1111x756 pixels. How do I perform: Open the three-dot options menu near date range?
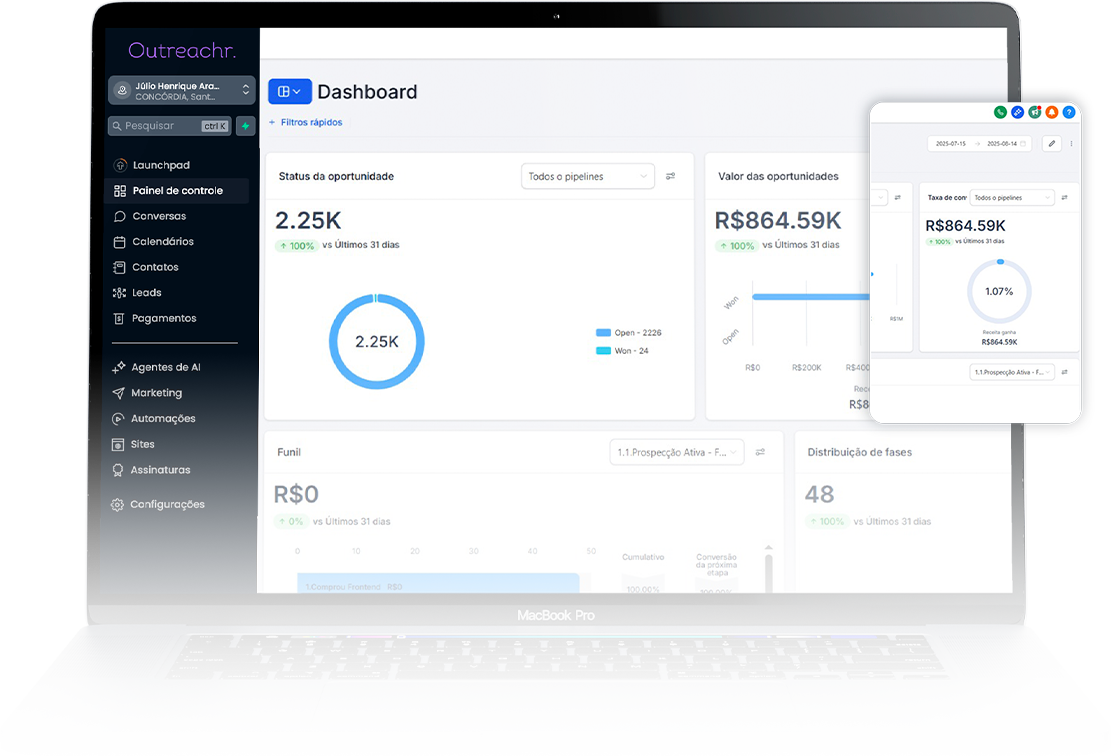coord(1071,144)
